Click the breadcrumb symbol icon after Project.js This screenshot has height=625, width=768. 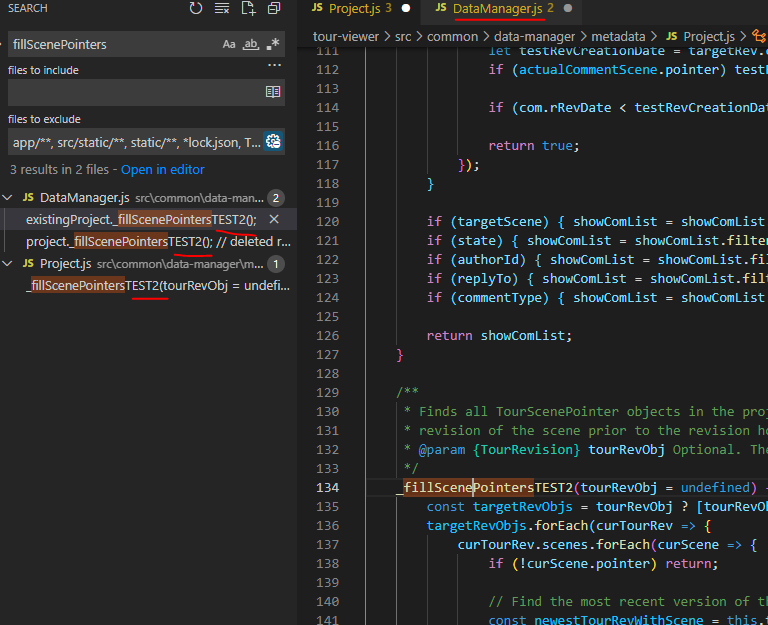(x=760, y=36)
